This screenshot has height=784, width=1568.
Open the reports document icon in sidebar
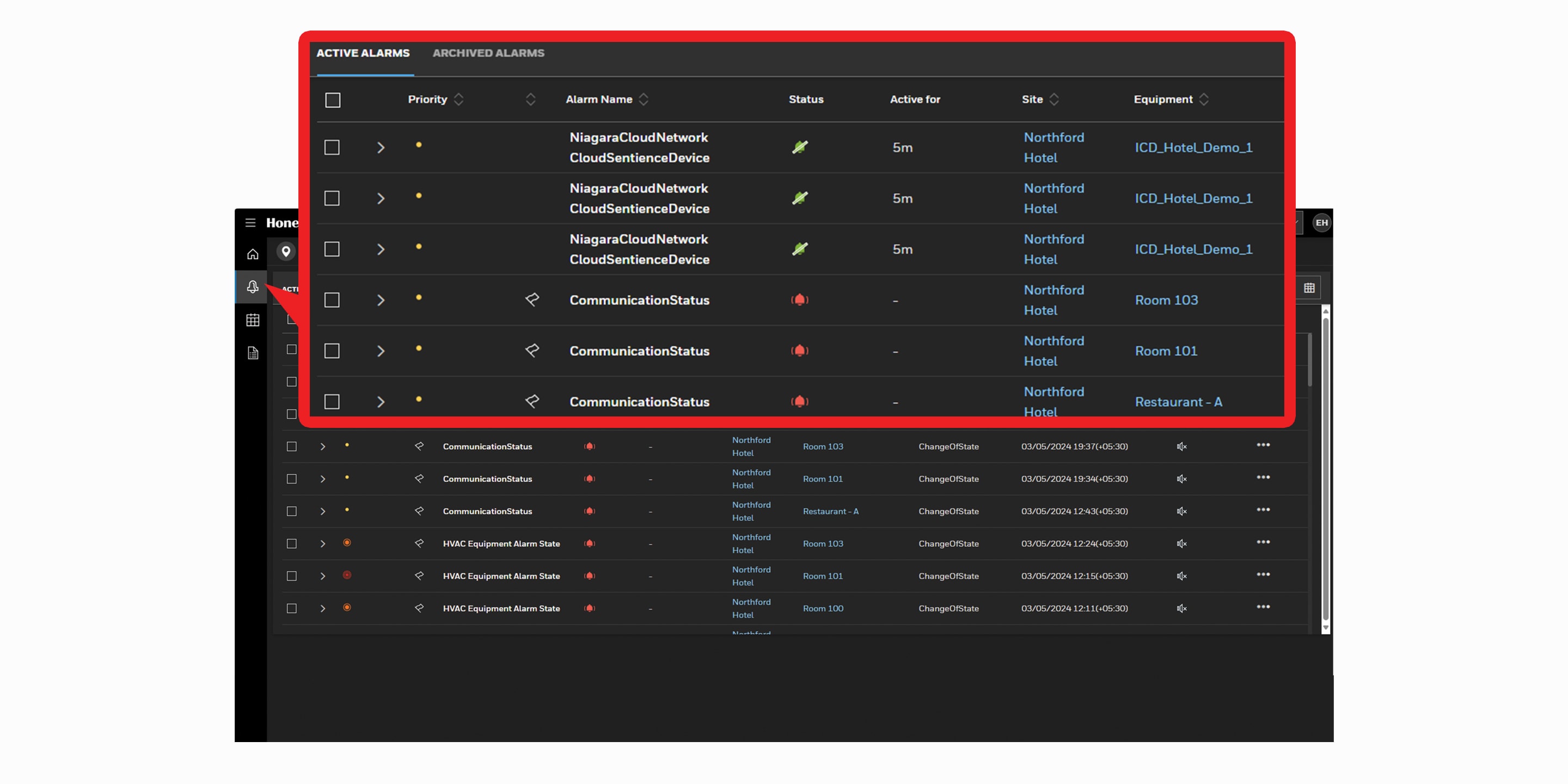point(253,353)
